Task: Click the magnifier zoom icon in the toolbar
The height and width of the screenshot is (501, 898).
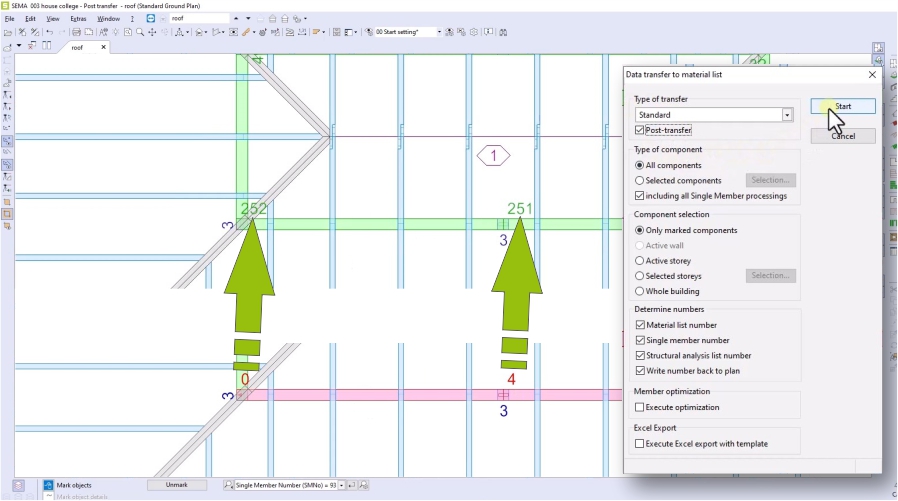Action: click(138, 32)
